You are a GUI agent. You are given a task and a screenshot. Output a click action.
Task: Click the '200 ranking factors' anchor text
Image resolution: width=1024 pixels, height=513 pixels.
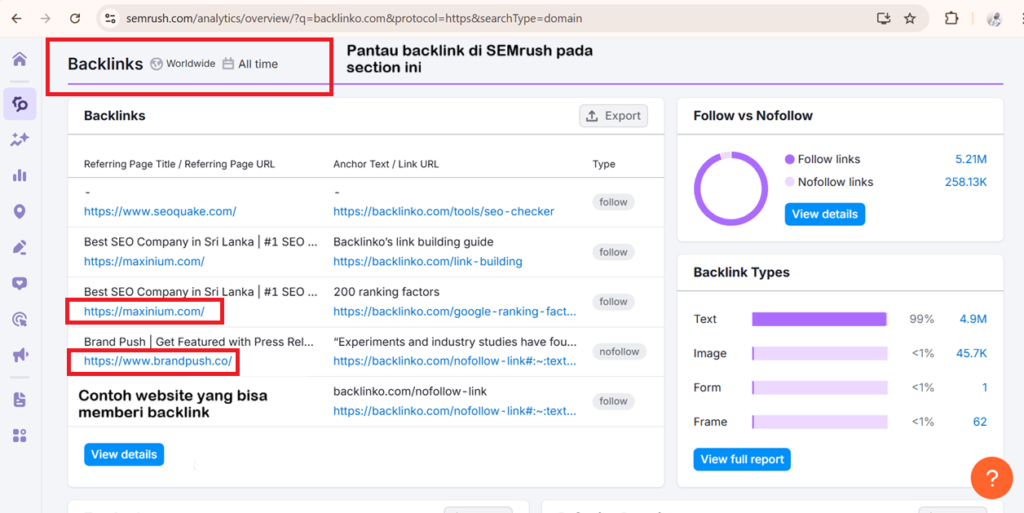386,292
